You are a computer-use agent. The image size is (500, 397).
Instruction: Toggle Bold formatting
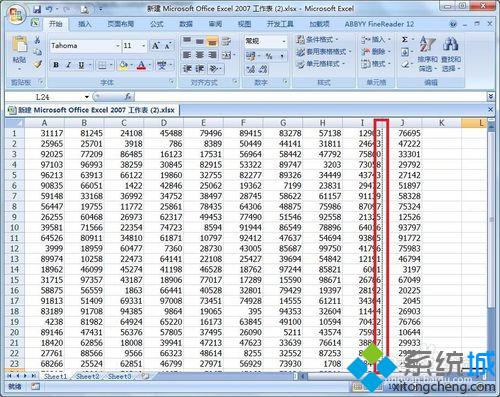coord(56,65)
